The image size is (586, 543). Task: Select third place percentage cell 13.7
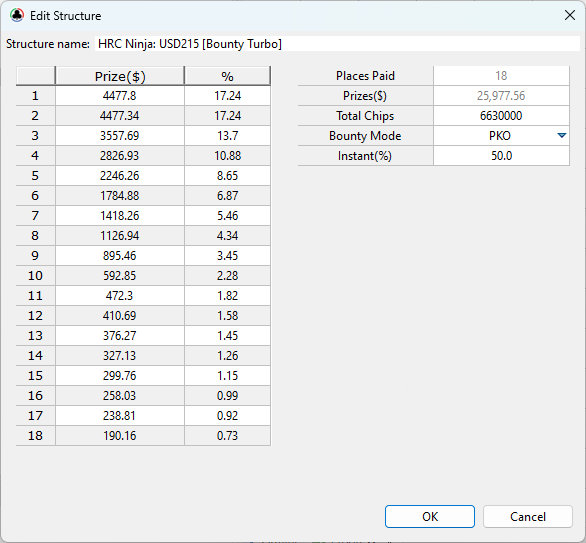point(227,136)
